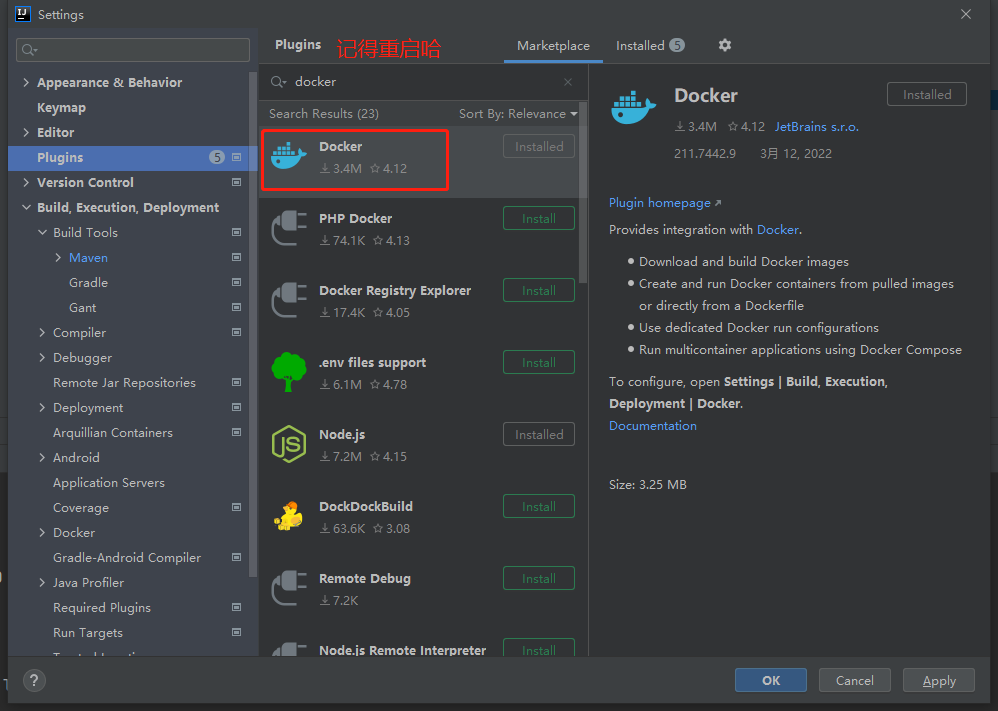Click the large Docker logo in details pane

coord(633,107)
